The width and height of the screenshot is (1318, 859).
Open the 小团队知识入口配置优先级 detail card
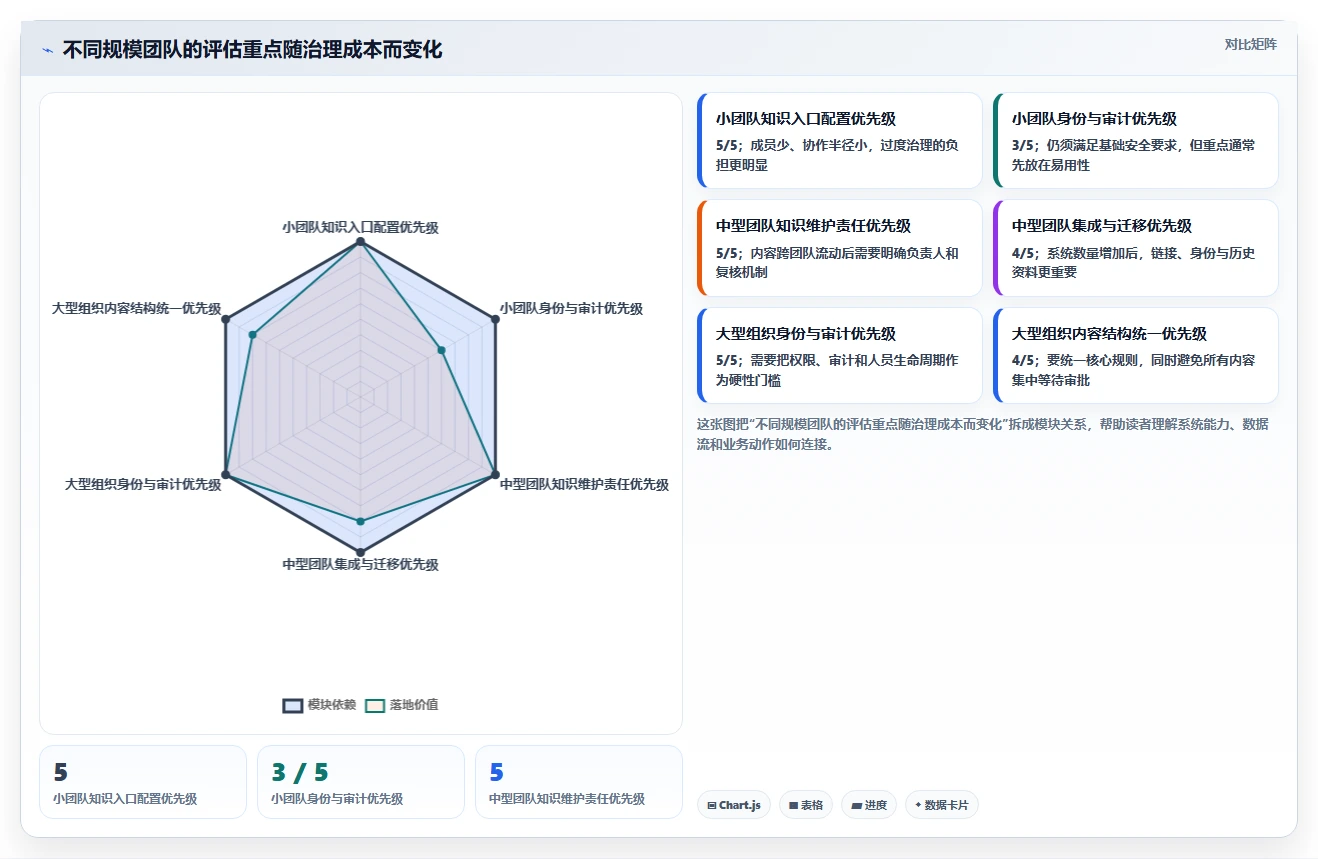click(x=839, y=141)
